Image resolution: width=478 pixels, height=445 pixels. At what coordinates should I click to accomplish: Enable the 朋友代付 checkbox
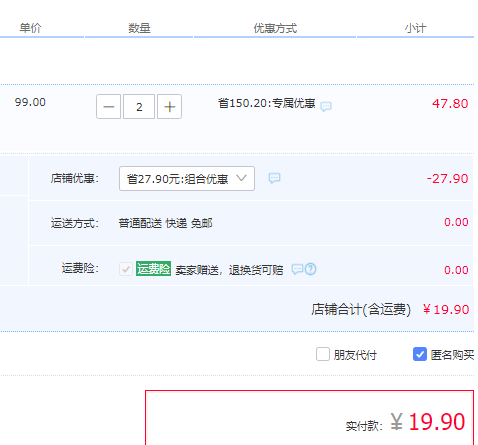click(x=323, y=354)
